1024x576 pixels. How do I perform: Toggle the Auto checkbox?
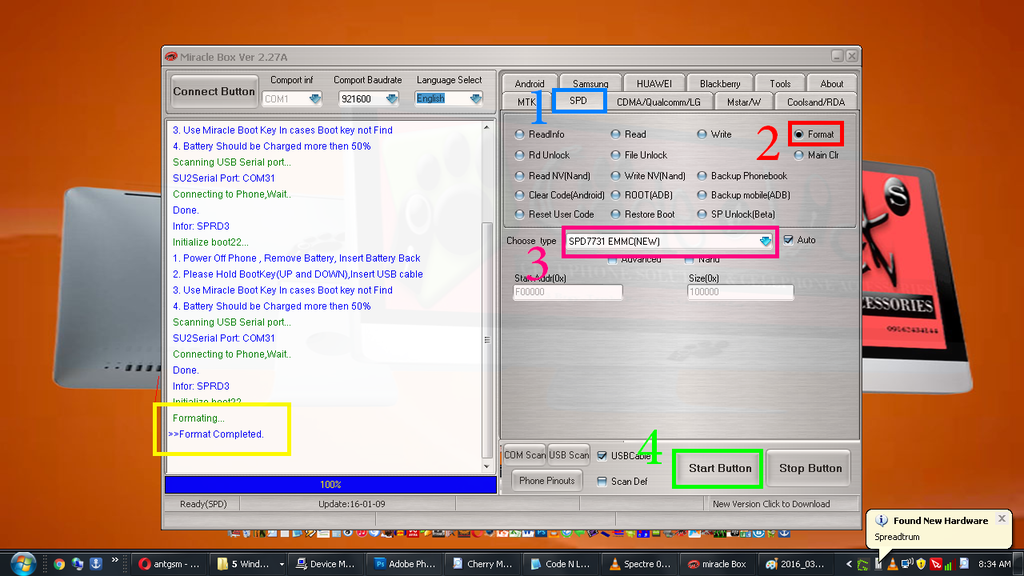tap(788, 240)
